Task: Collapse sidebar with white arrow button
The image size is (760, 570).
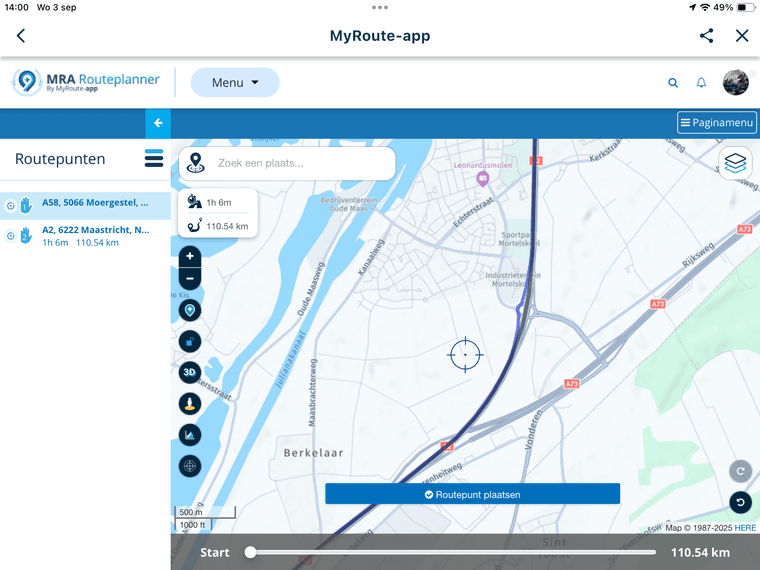Action: [158, 123]
